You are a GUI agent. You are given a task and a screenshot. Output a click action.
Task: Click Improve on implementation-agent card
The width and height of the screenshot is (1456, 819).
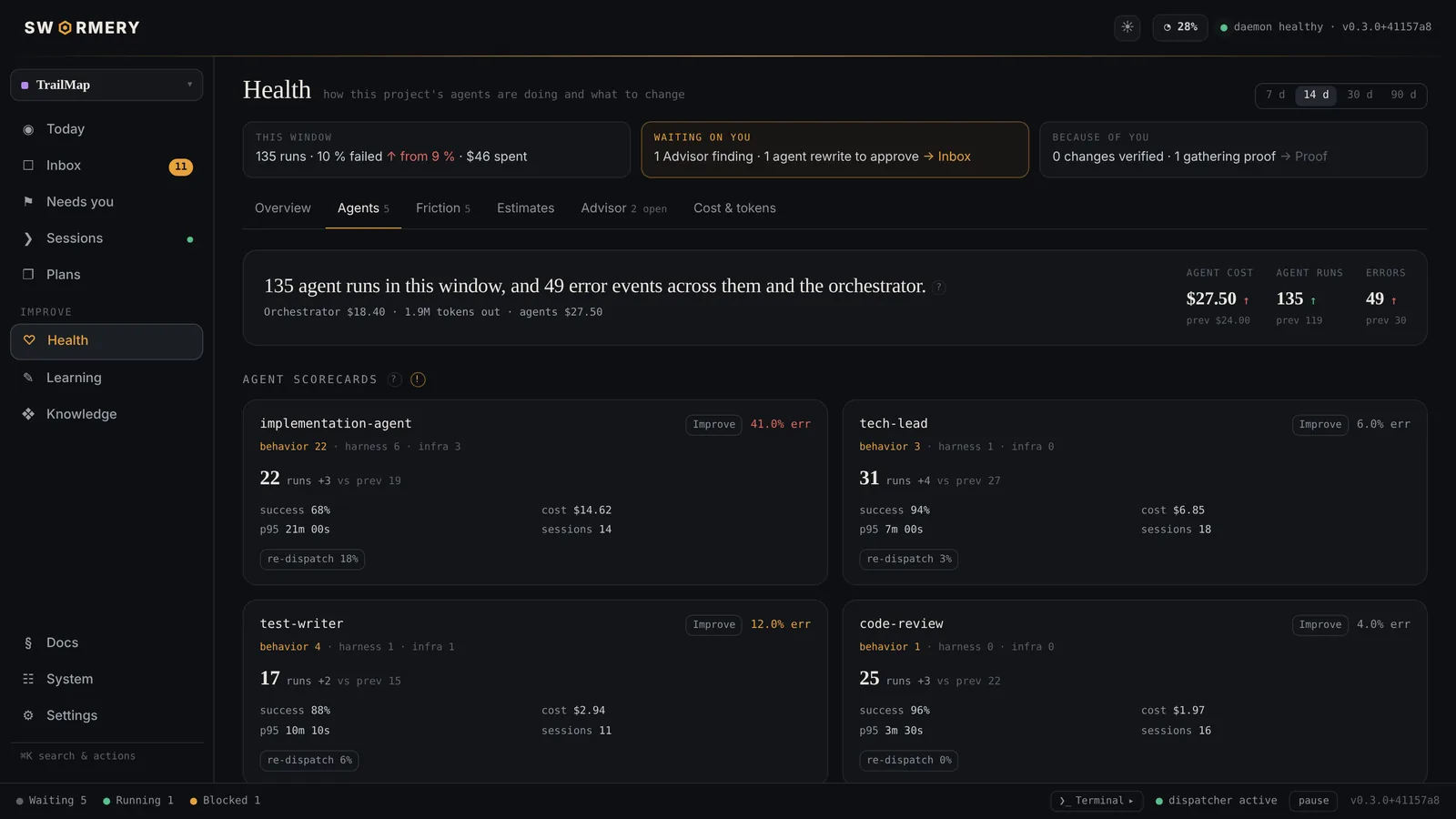coord(713,425)
